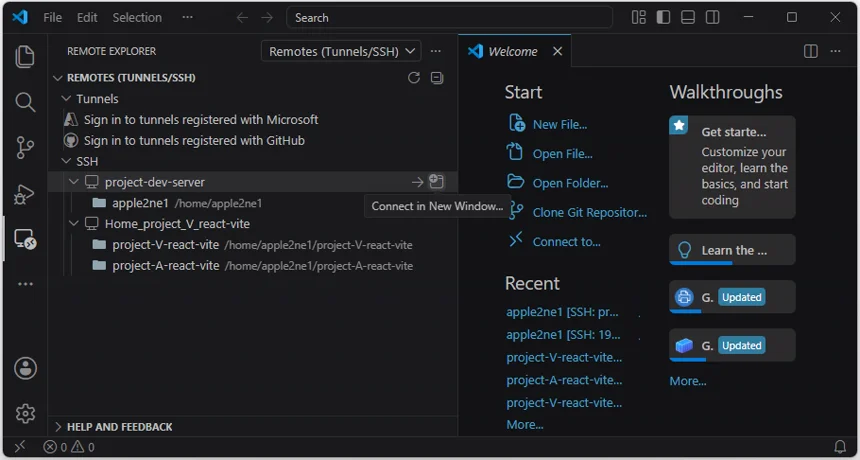The height and width of the screenshot is (460, 860).
Task: Select apple2ne1 folder under project-dev-server
Action: [140, 203]
